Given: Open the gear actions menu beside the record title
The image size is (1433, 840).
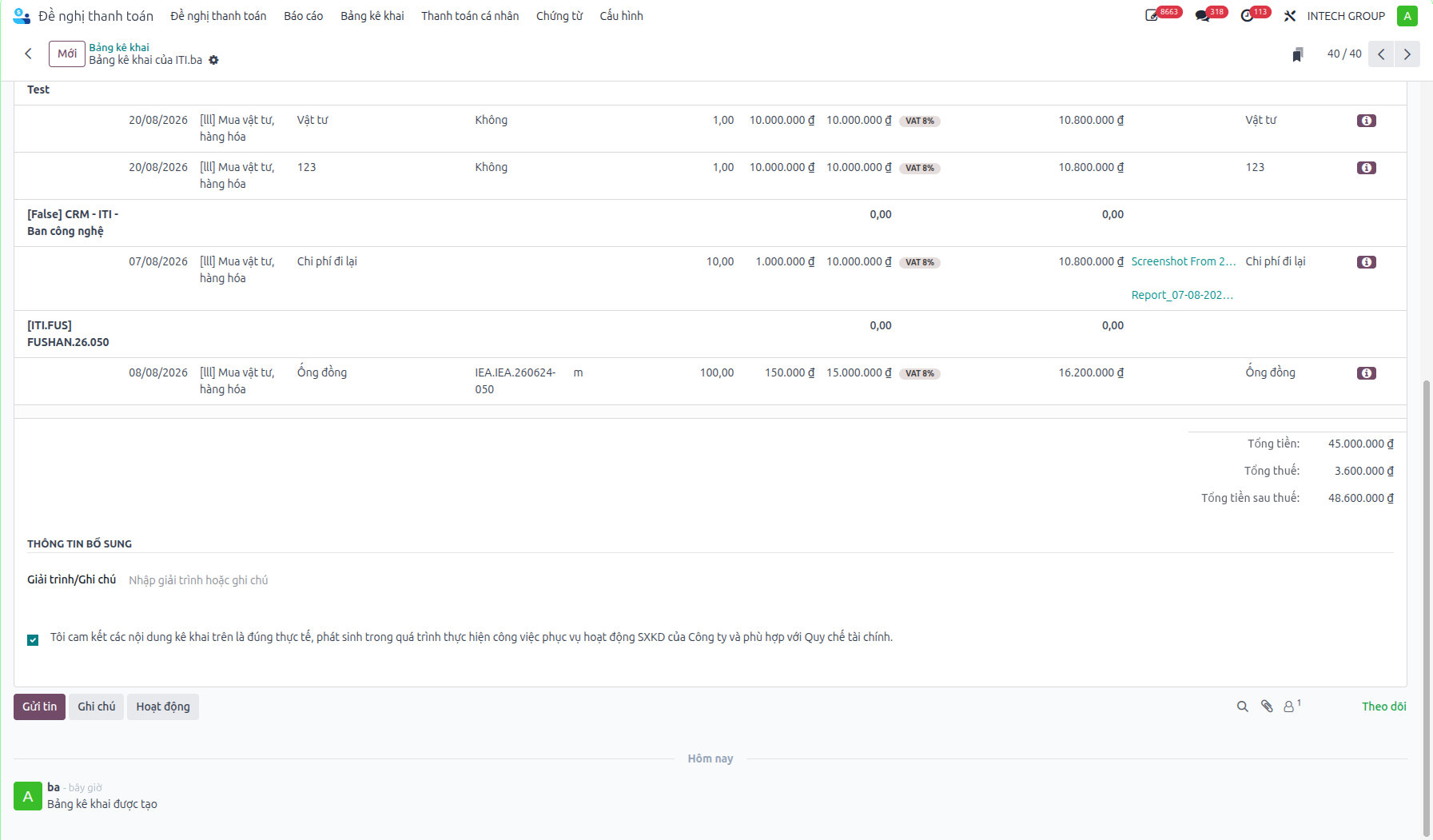Looking at the screenshot, I should (214, 60).
